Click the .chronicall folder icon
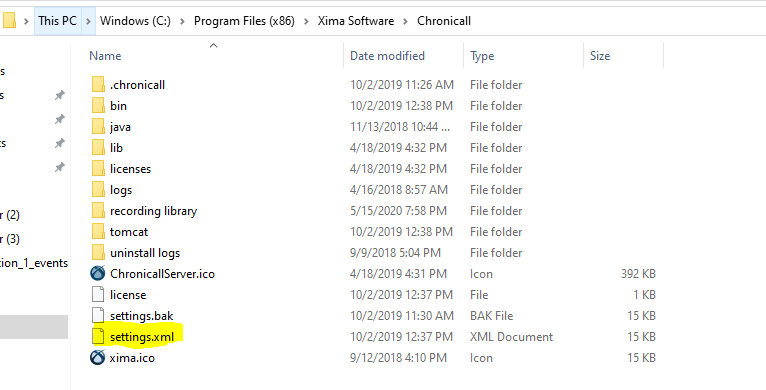Viewport: 766px width, 390px height. (x=98, y=85)
